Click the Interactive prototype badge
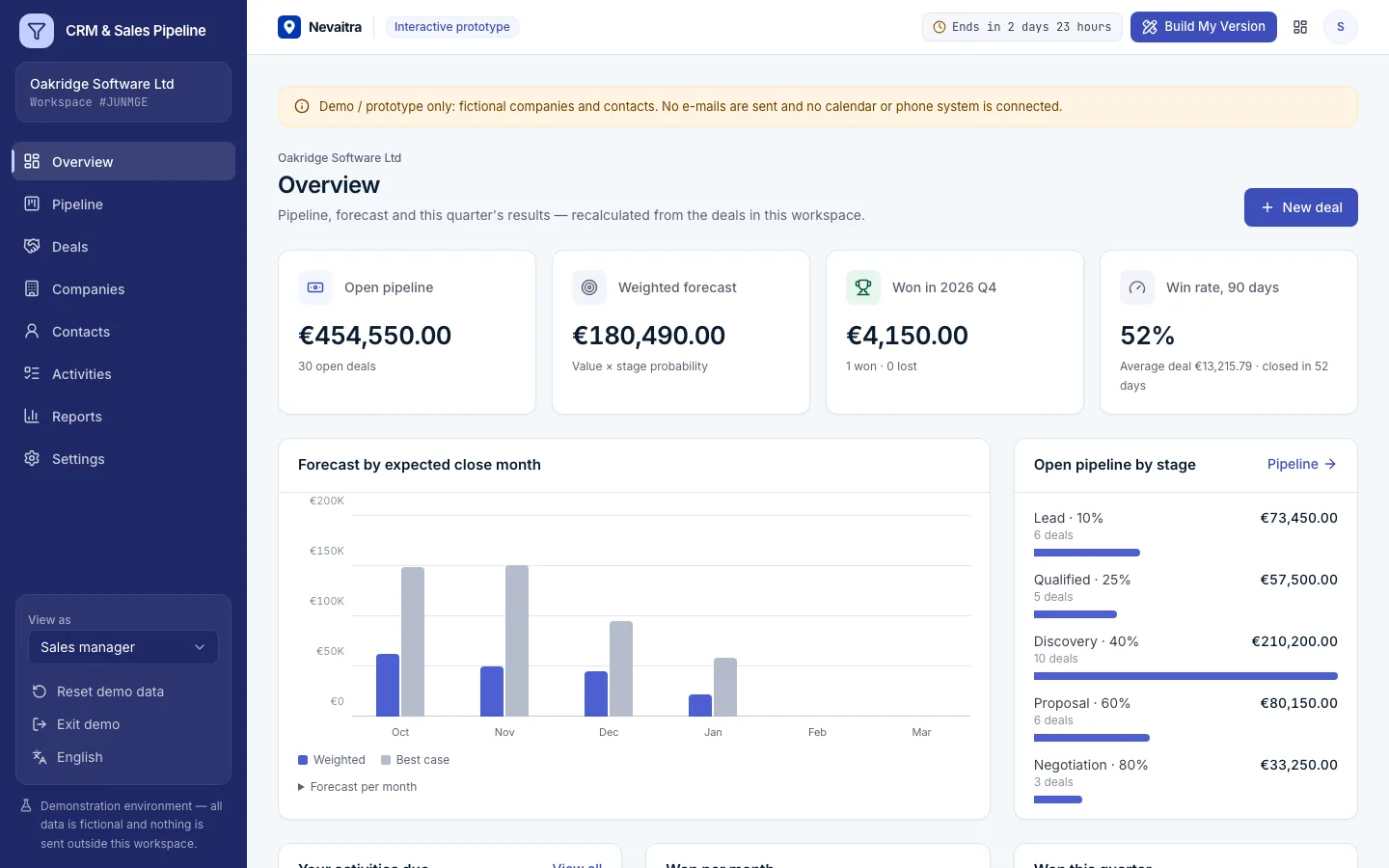 [x=452, y=27]
